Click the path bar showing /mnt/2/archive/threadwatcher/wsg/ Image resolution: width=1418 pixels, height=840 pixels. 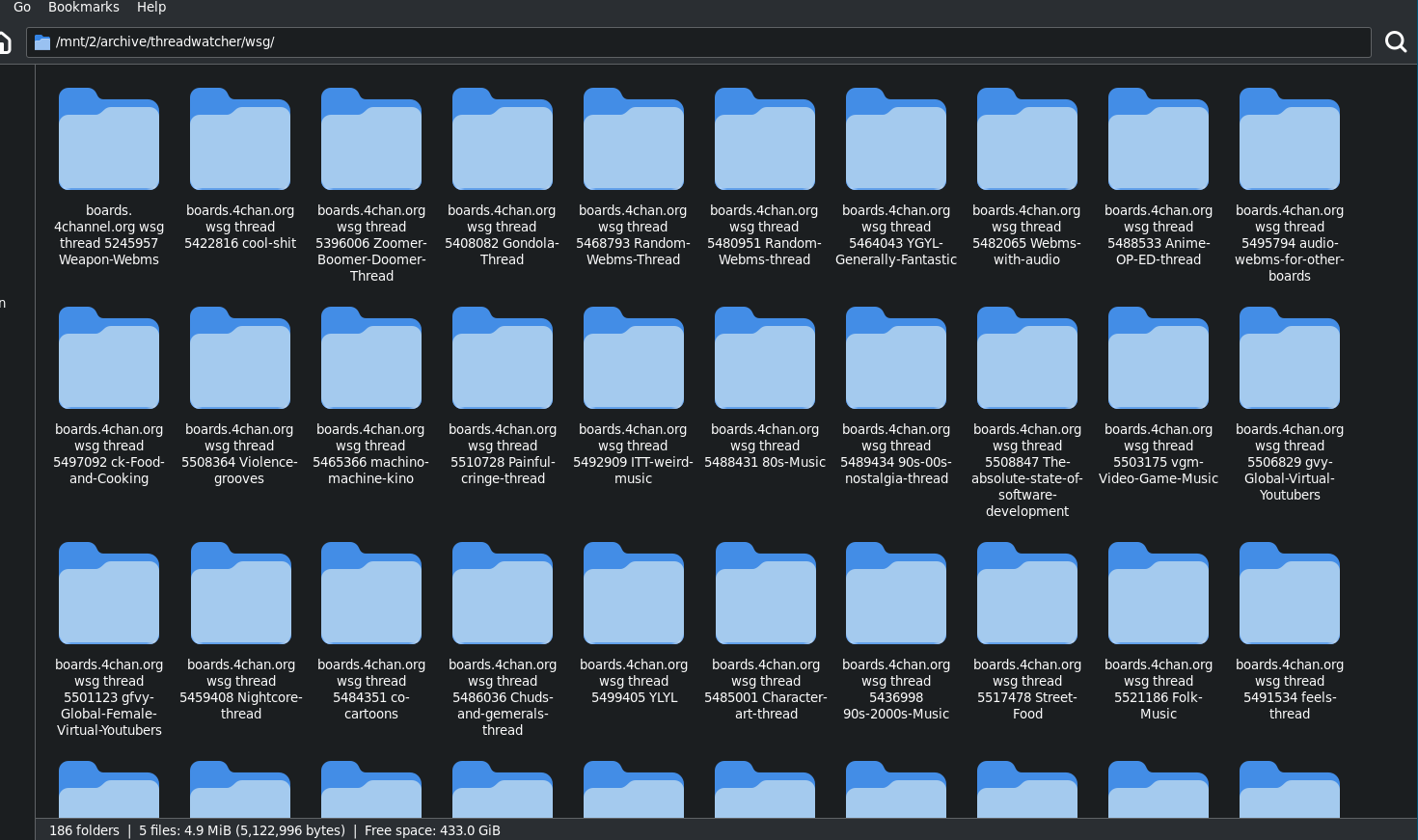coord(698,42)
